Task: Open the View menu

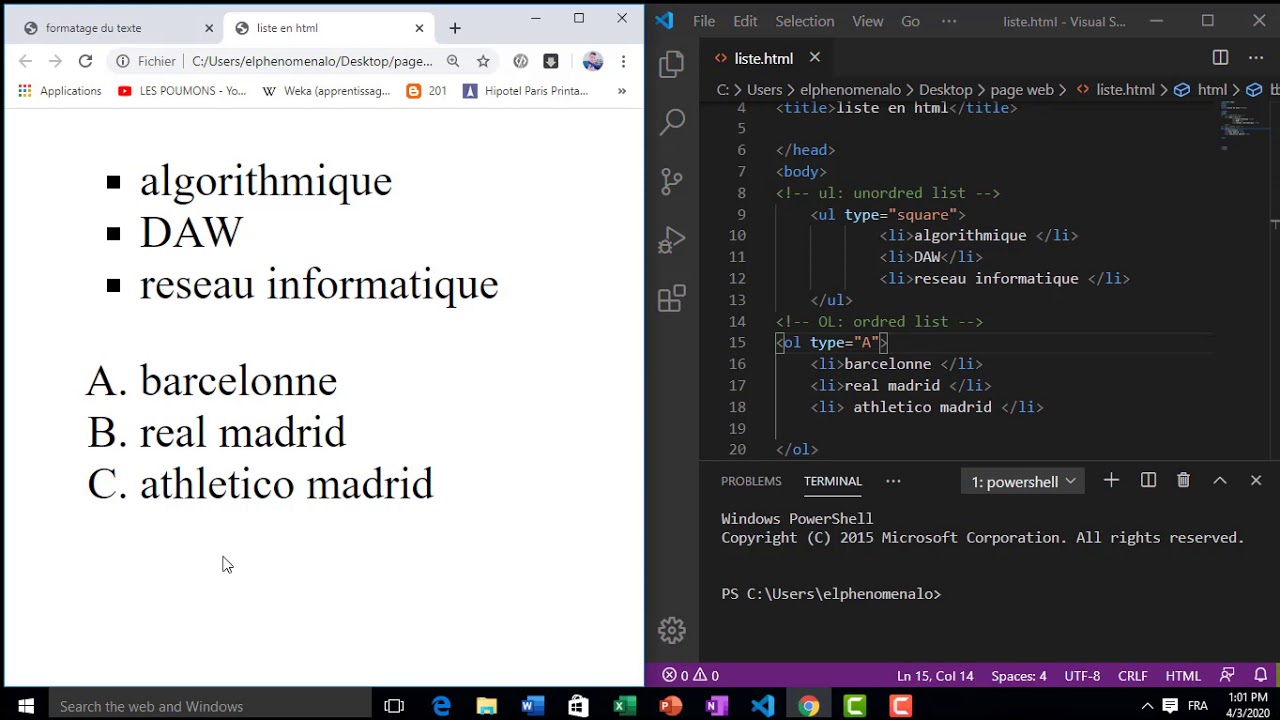Action: [x=868, y=21]
